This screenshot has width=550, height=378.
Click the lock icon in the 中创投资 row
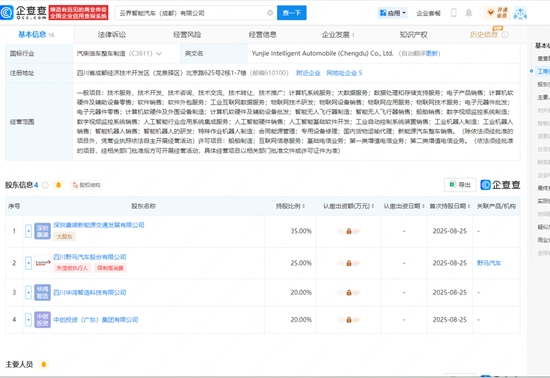[349, 320]
